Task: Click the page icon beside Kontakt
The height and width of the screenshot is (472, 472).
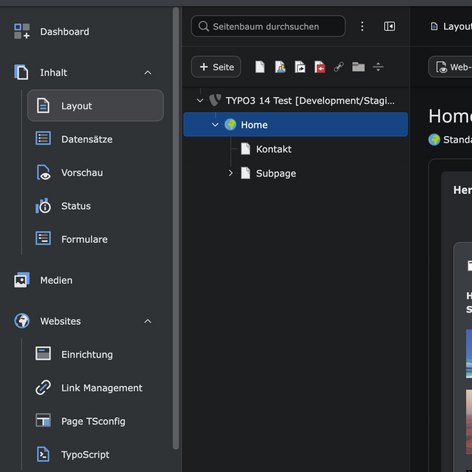Action: click(246, 149)
